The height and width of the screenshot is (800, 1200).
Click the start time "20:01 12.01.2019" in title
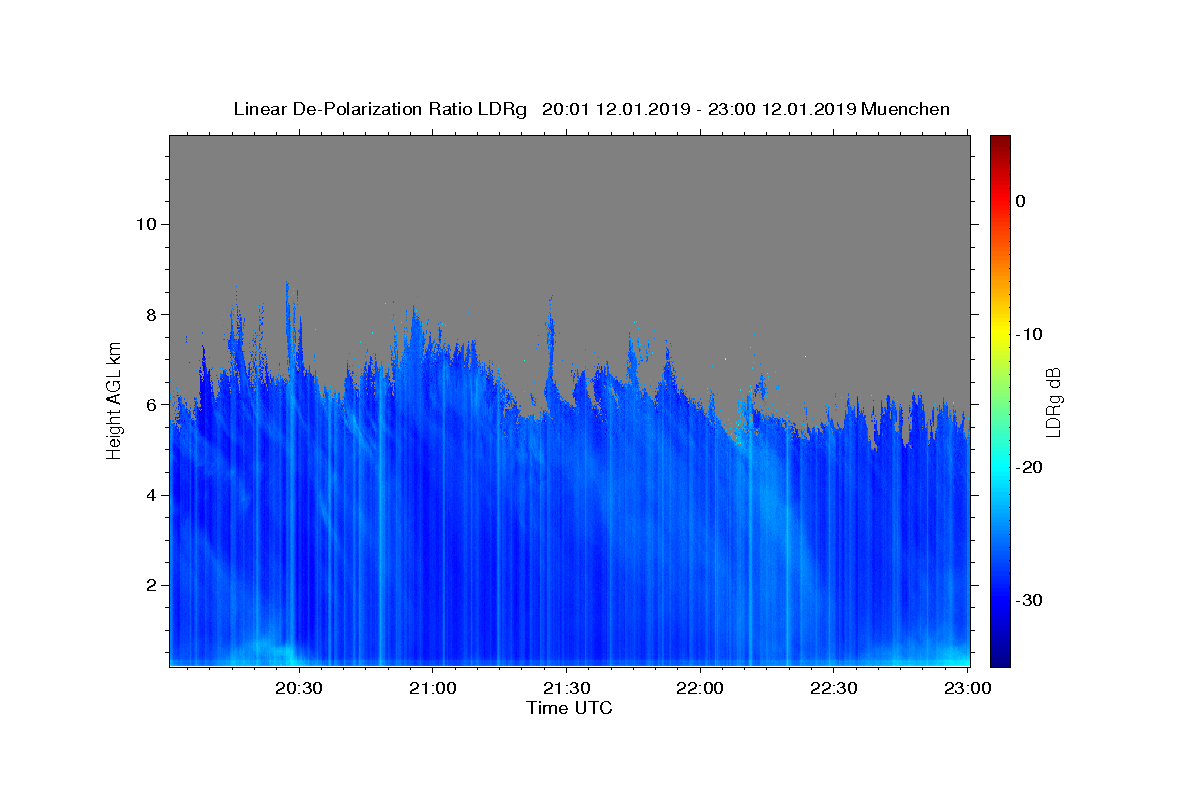[615, 109]
